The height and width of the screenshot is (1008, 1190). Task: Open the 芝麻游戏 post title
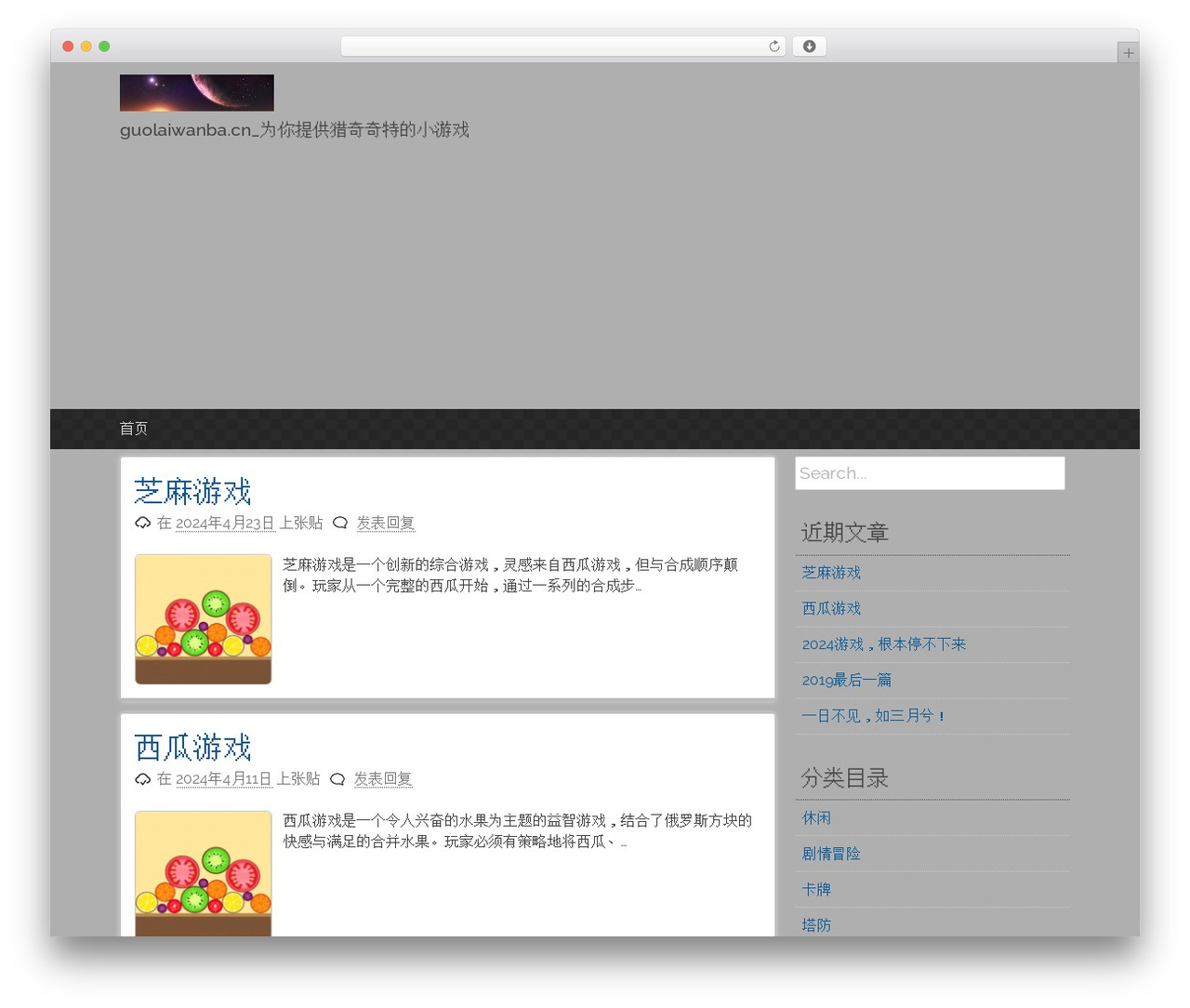192,491
